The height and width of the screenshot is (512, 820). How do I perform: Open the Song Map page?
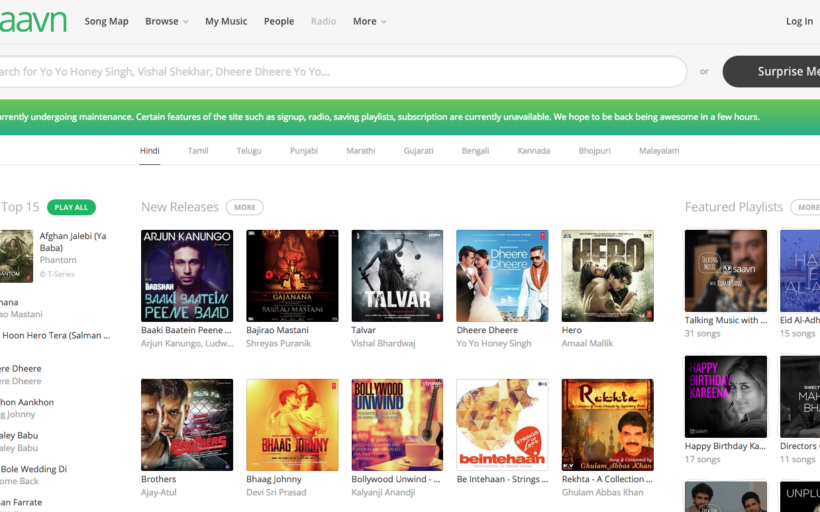[106, 21]
